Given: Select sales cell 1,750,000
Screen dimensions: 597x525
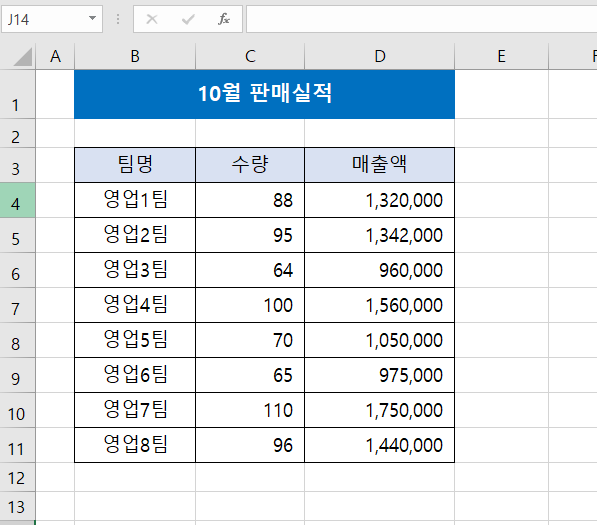Looking at the screenshot, I should pyautogui.click(x=380, y=410).
